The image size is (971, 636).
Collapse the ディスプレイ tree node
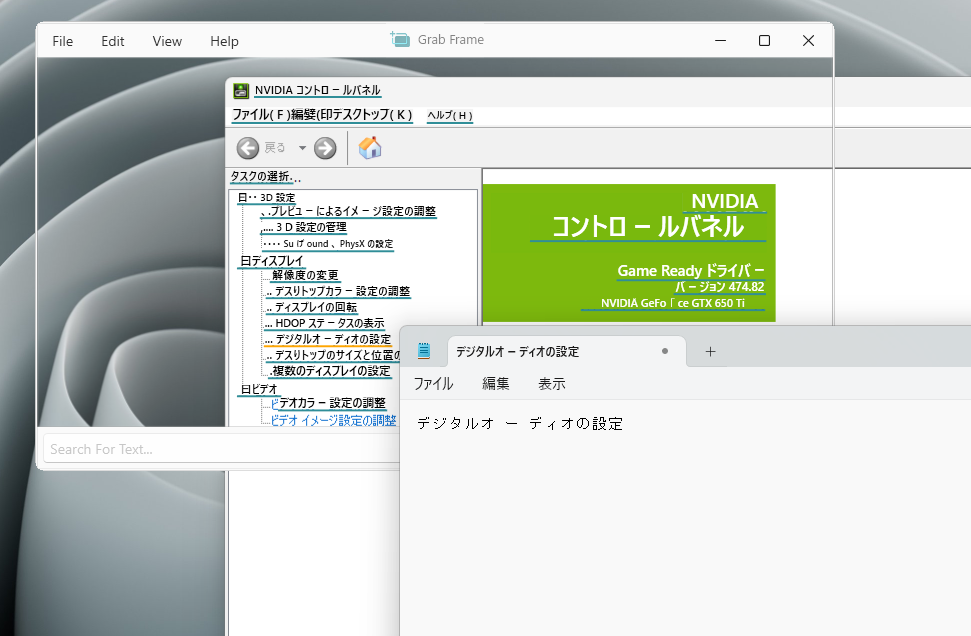pyautogui.click(x=245, y=261)
